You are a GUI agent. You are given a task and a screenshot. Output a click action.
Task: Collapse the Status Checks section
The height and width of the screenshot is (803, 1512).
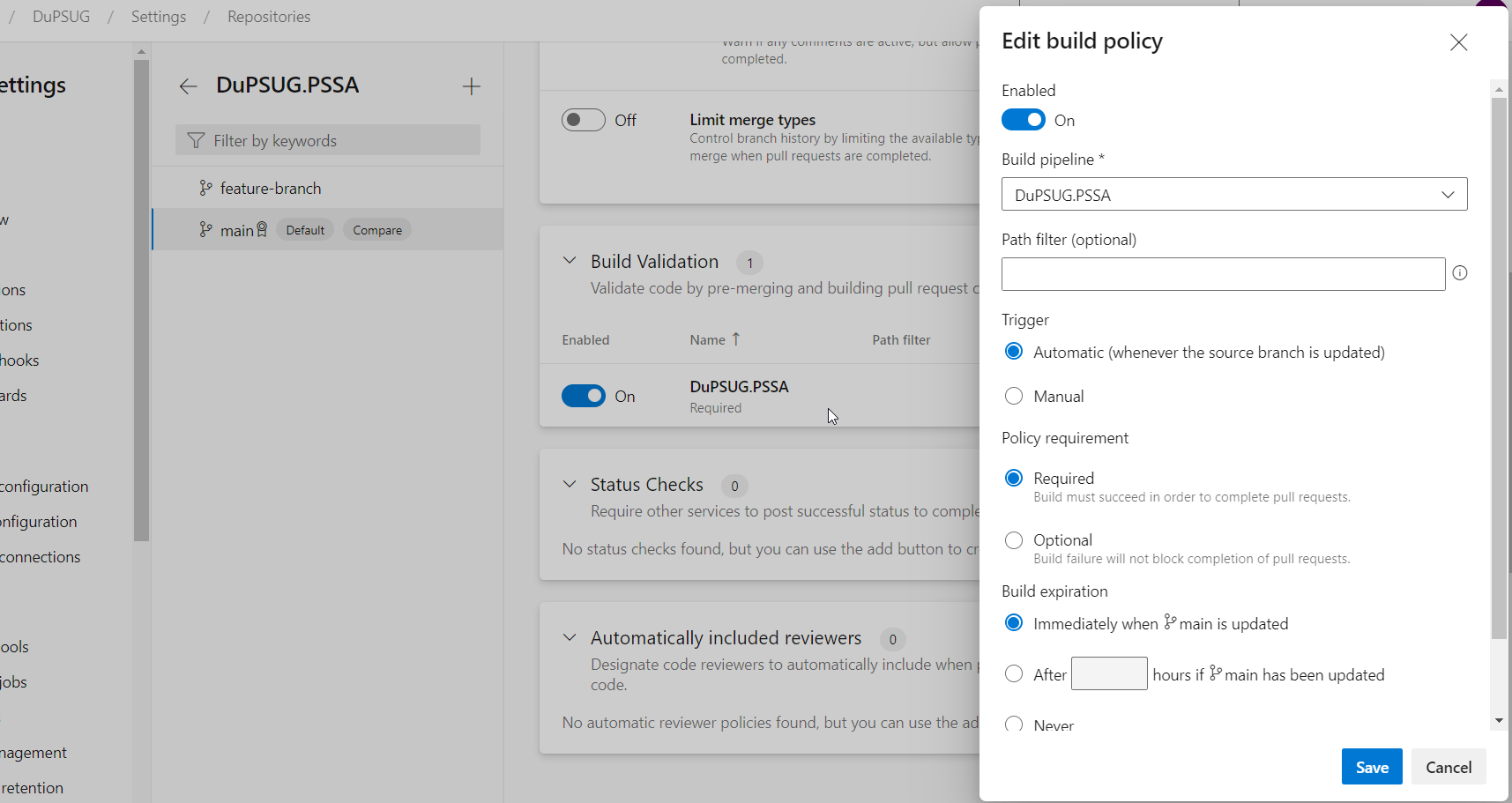coord(570,484)
